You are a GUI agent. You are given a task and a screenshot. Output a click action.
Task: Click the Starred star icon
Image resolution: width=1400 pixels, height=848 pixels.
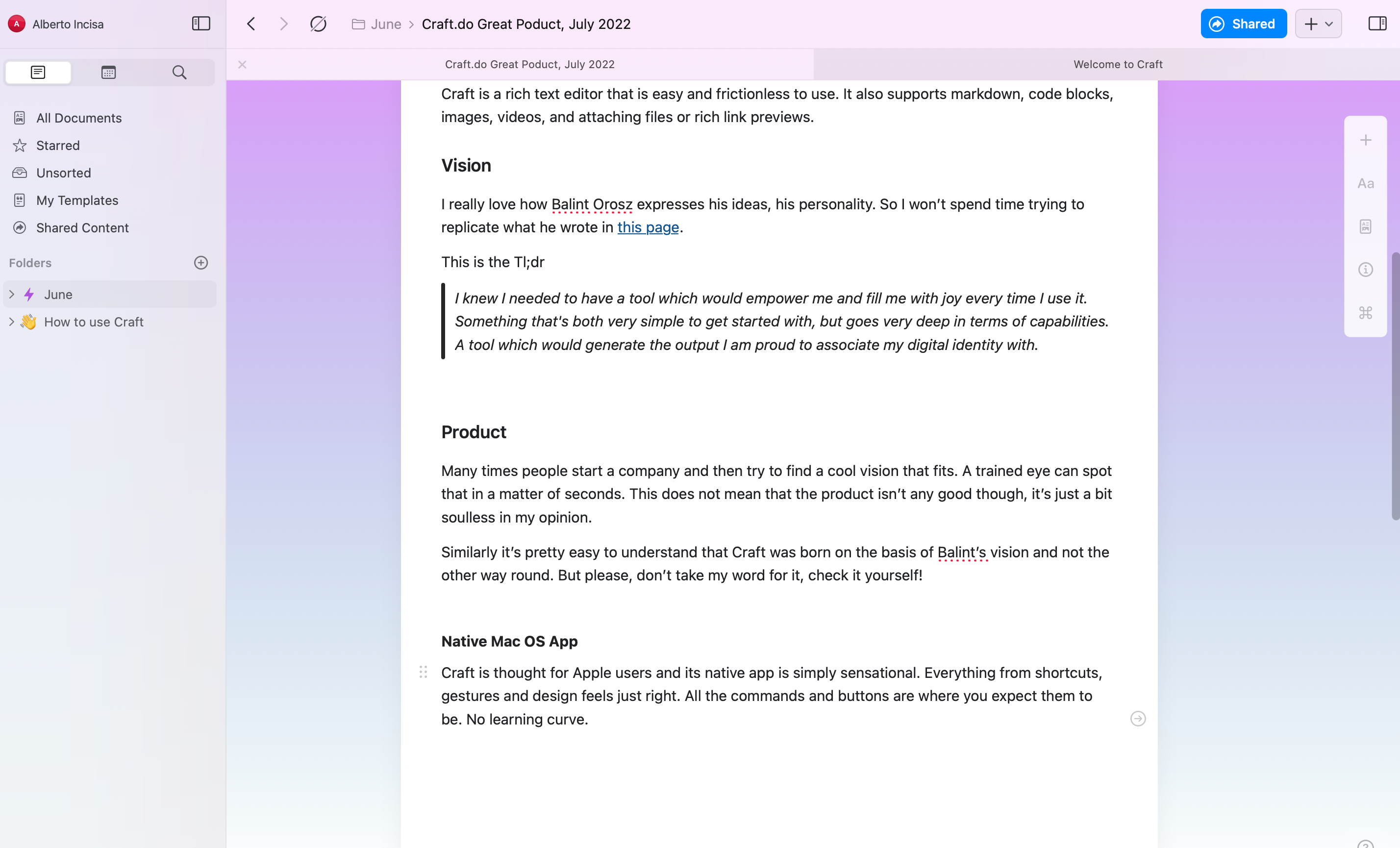click(19, 146)
